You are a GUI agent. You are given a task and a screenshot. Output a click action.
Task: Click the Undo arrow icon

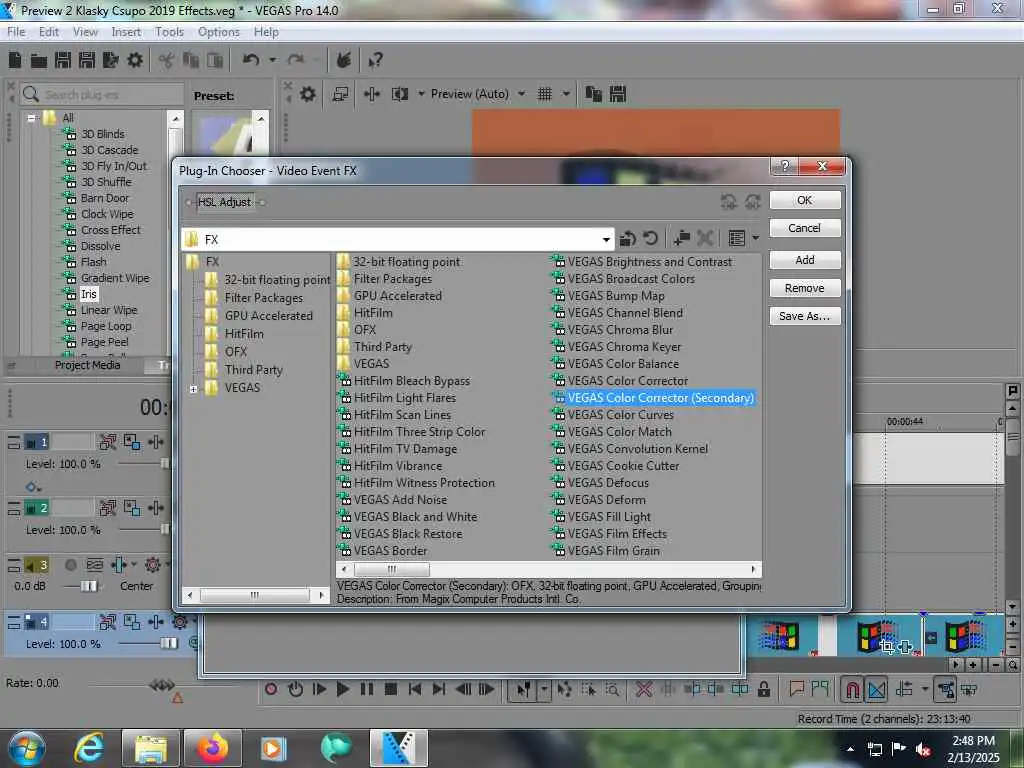(251, 60)
